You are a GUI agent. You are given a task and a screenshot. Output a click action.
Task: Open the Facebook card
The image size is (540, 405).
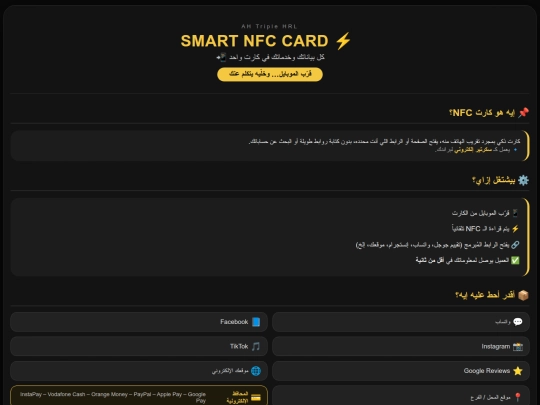[x=139, y=322]
